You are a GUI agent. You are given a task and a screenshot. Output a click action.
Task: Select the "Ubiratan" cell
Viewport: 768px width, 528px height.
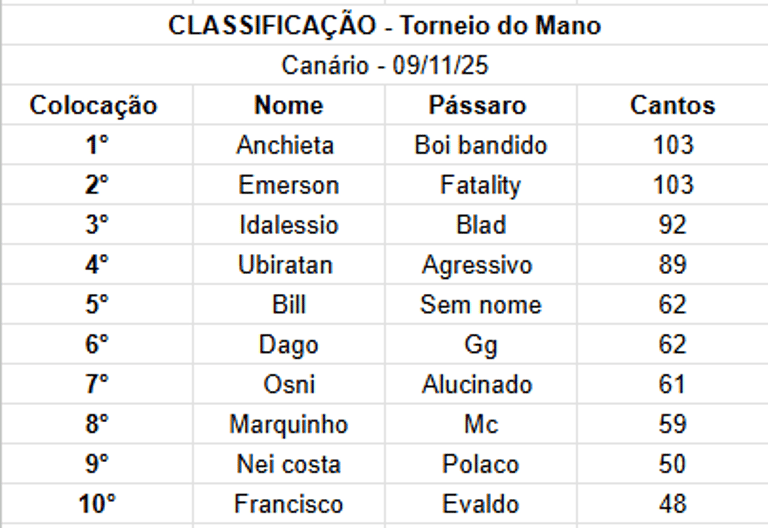pyautogui.click(x=286, y=265)
